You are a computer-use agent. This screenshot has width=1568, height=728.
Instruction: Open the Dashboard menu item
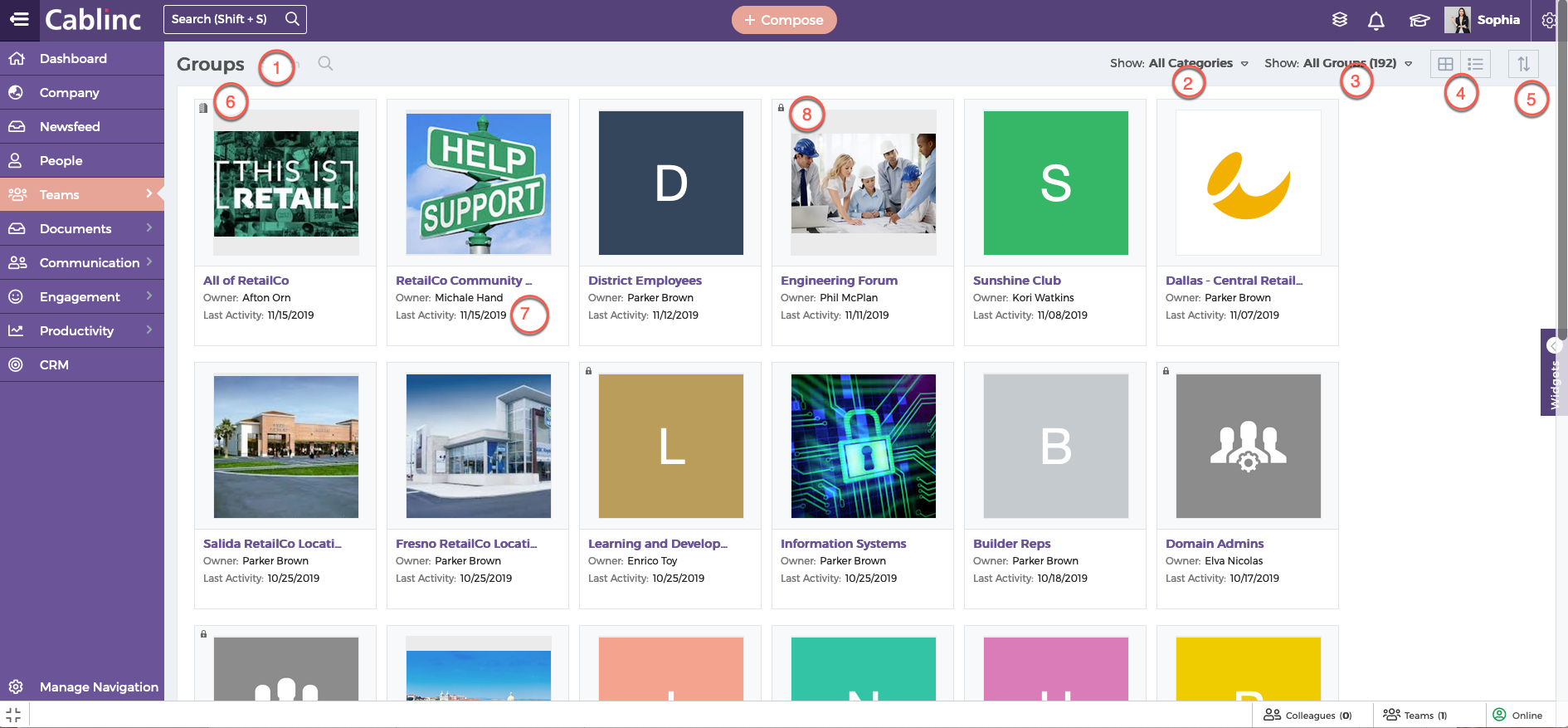(x=82, y=58)
